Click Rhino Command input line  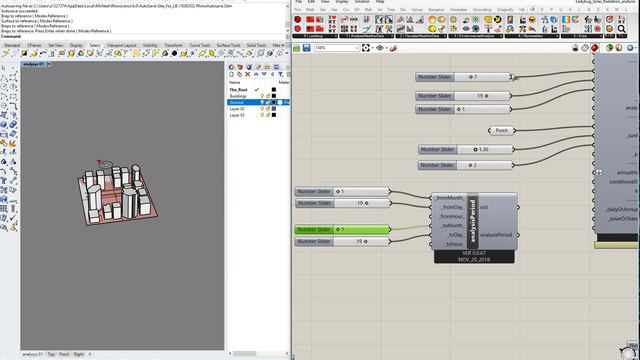pyautogui.click(x=143, y=36)
